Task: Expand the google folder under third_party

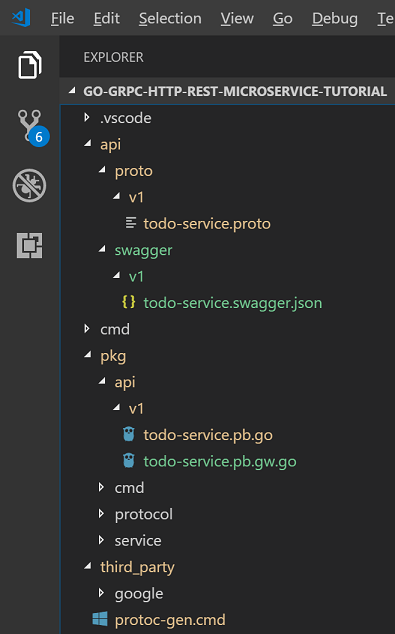Action: tap(101, 593)
